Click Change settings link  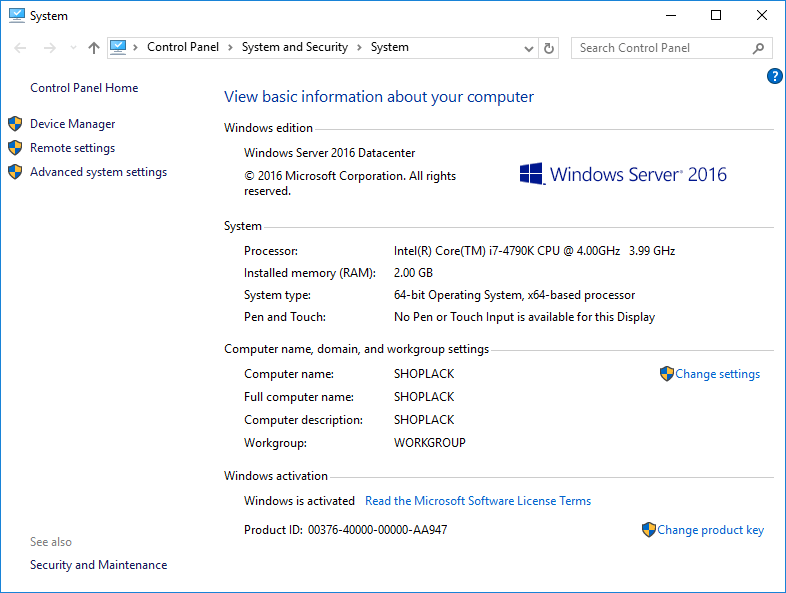click(x=717, y=374)
